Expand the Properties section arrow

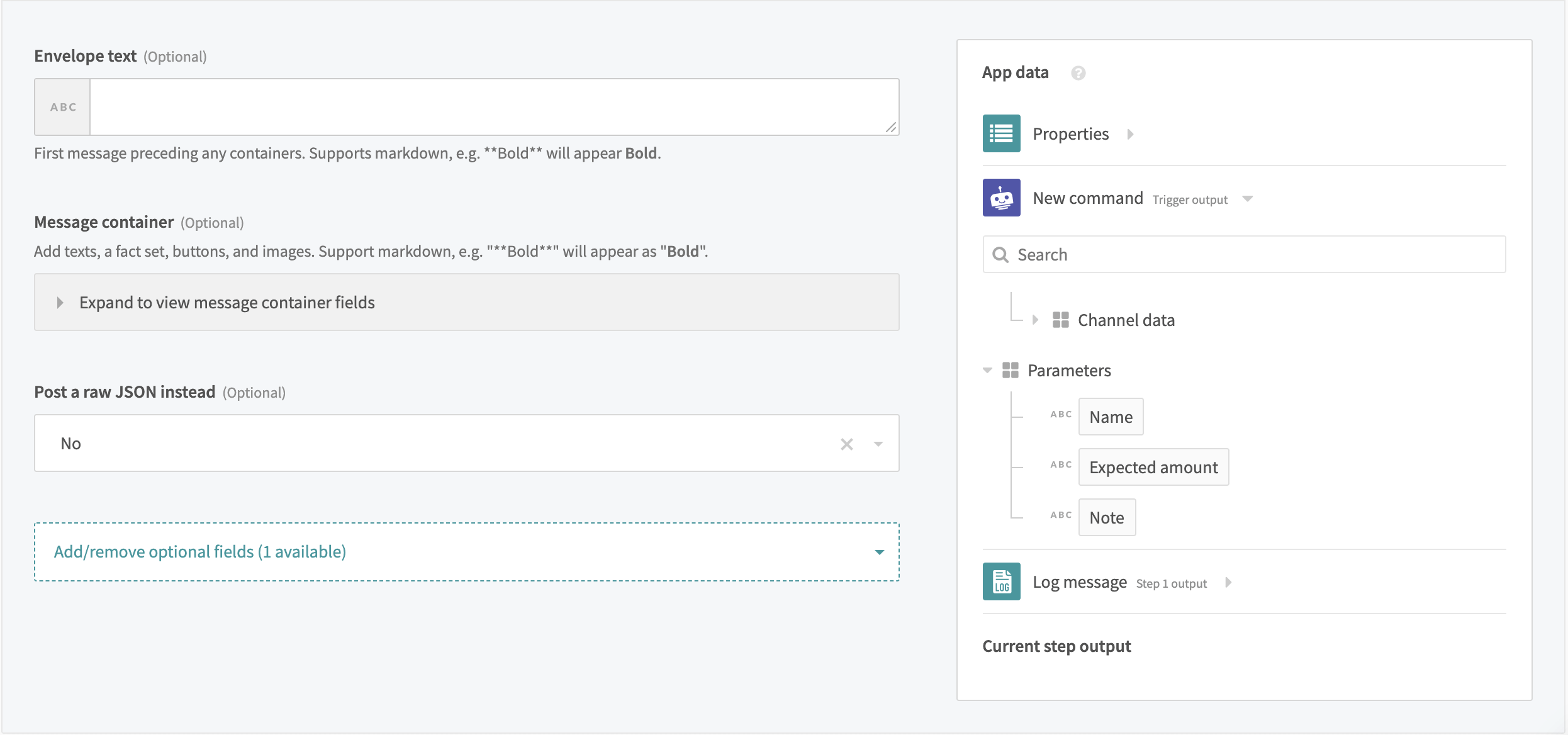1130,134
